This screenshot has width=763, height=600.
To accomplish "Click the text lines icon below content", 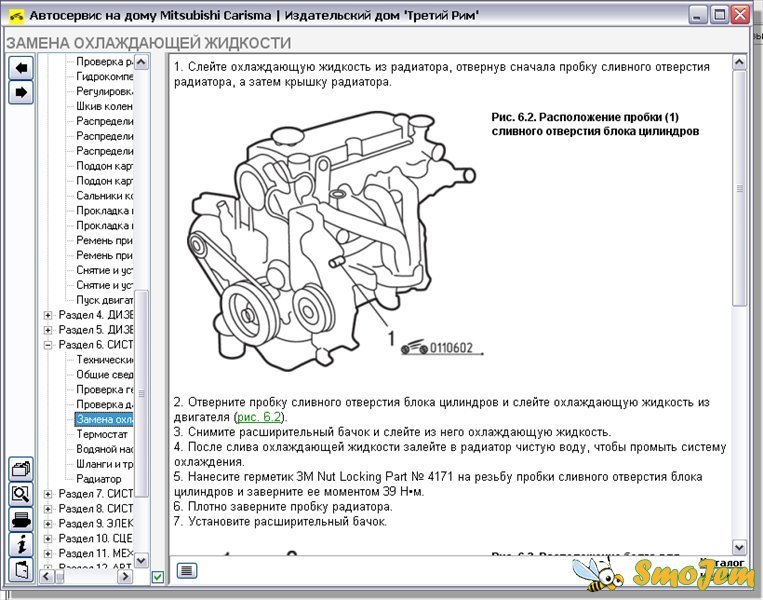I will 187,570.
